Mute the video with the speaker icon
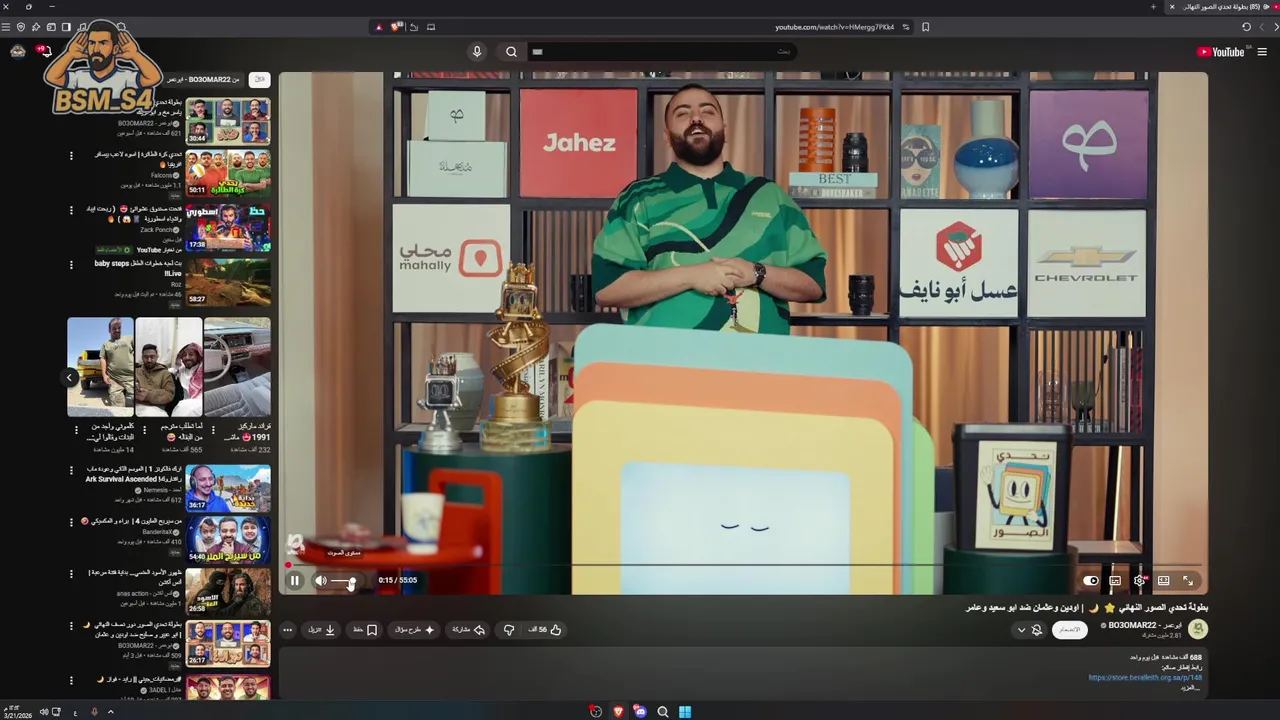This screenshot has height=720, width=1280. [321, 580]
